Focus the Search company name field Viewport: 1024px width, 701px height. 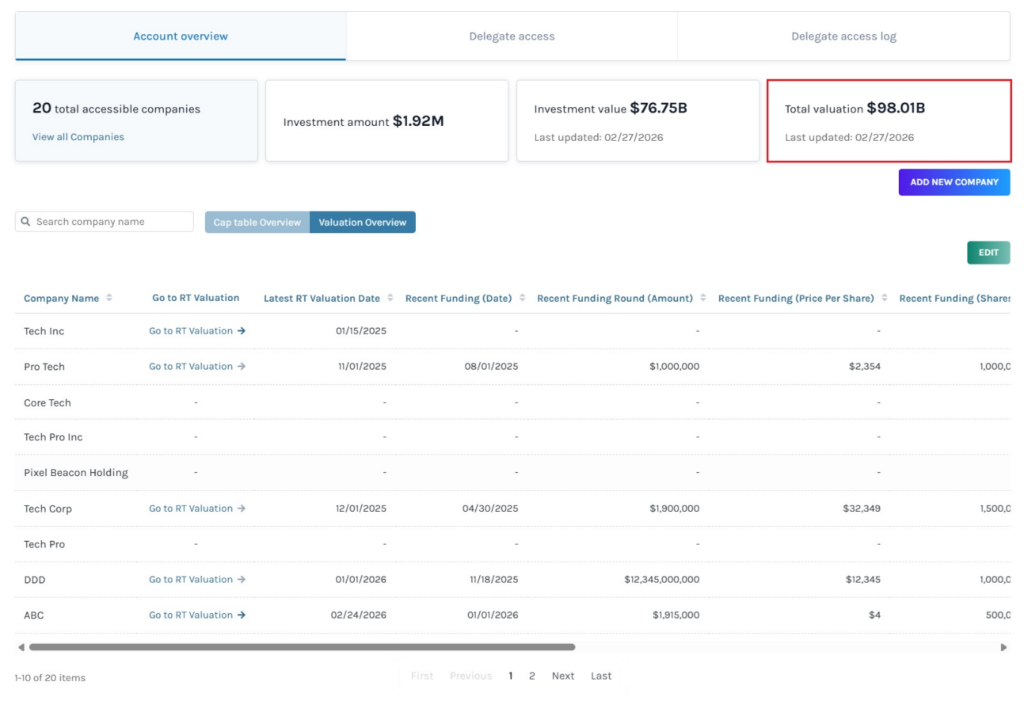point(110,222)
